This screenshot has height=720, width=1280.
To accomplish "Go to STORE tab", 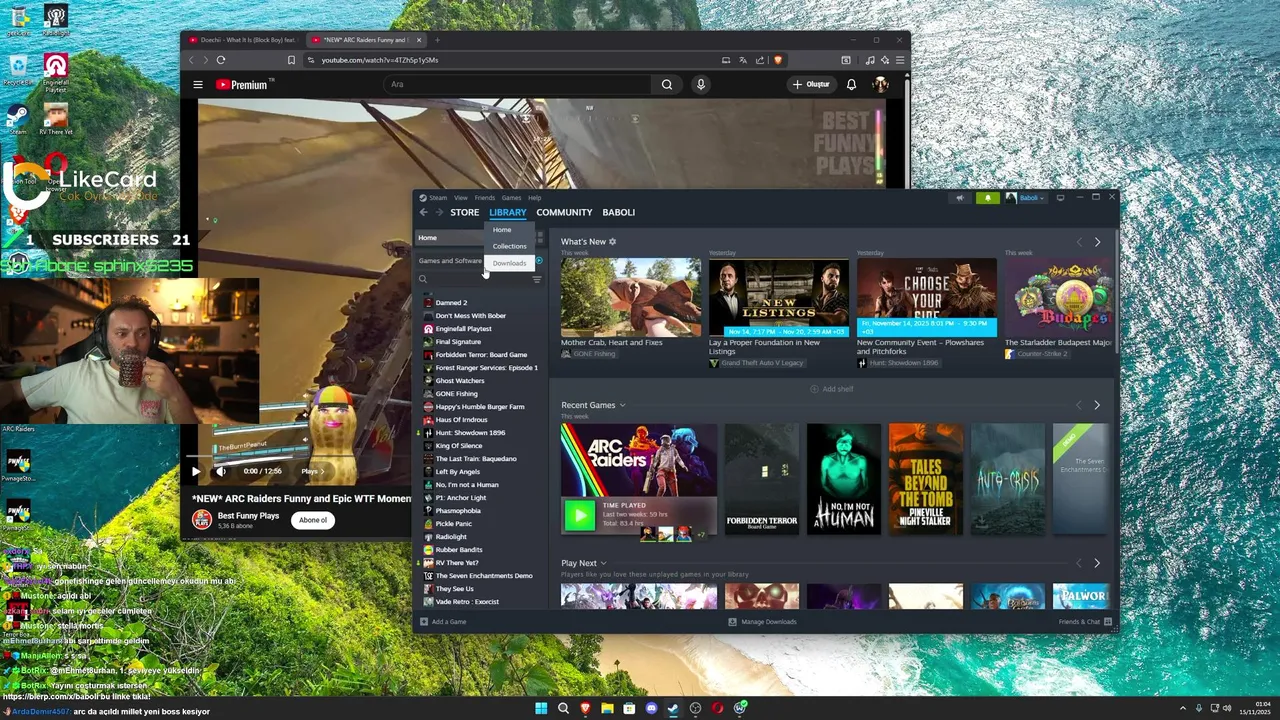I will 465,212.
